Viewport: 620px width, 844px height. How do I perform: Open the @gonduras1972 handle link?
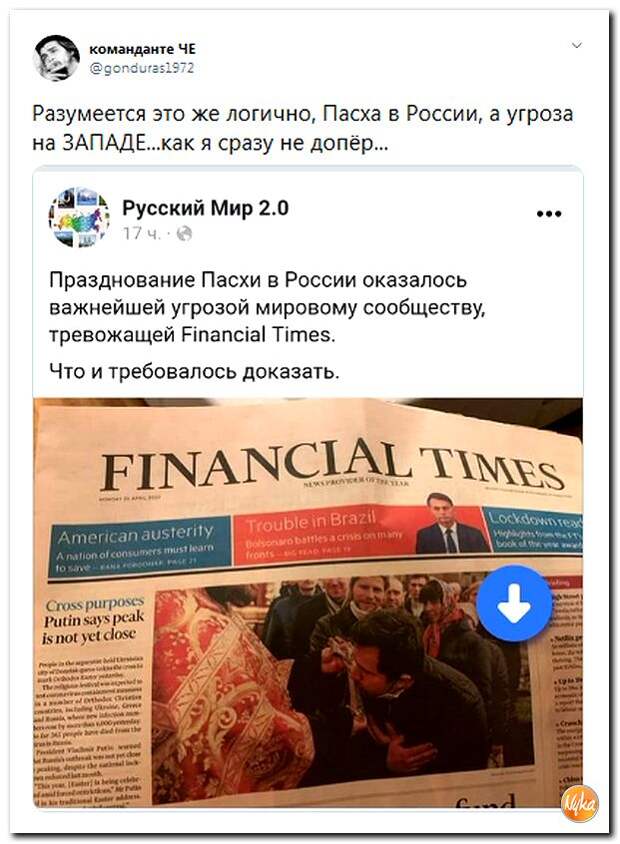pyautogui.click(x=141, y=68)
